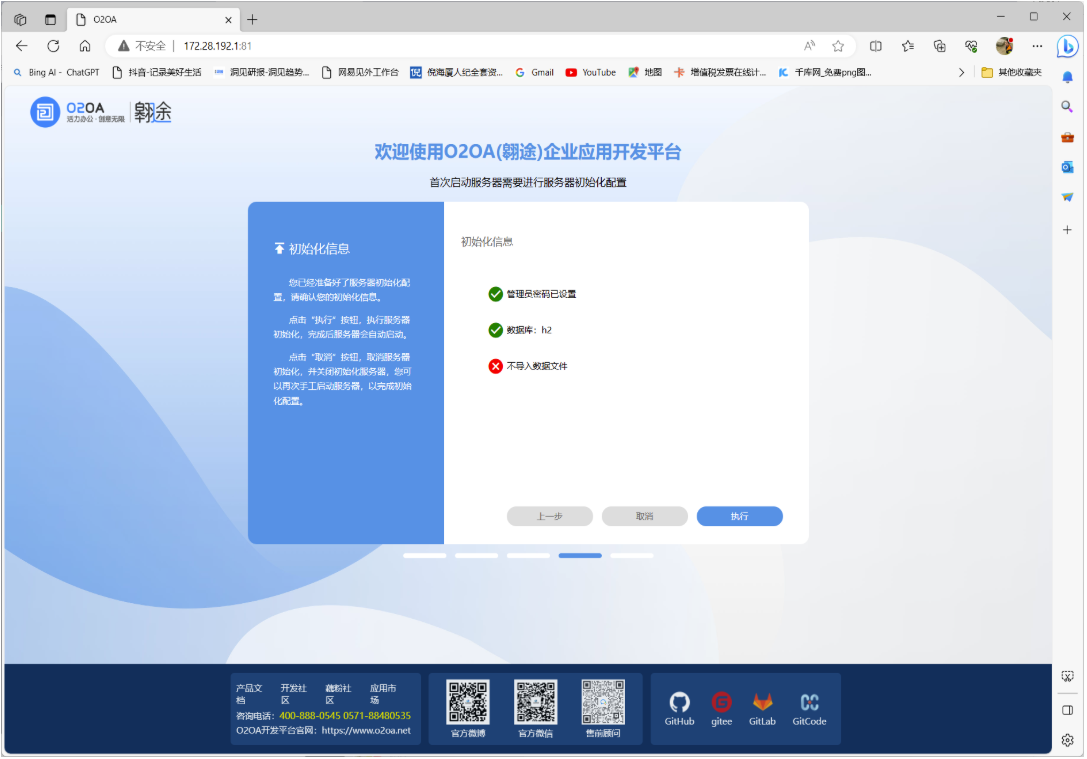1087x759 pixels.
Task: Click the 上一步 button
Action: click(549, 516)
